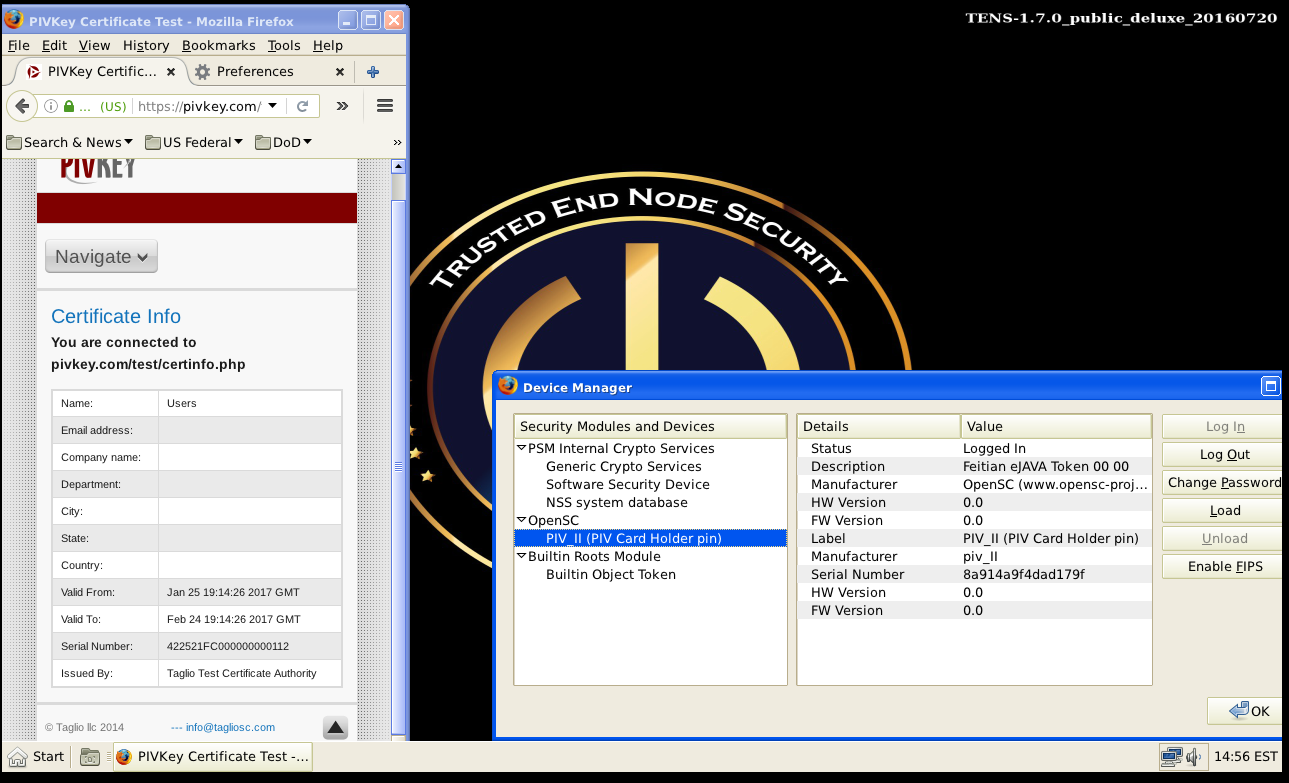1289x783 pixels.
Task: Open a new tab with plus icon
Action: (x=373, y=72)
